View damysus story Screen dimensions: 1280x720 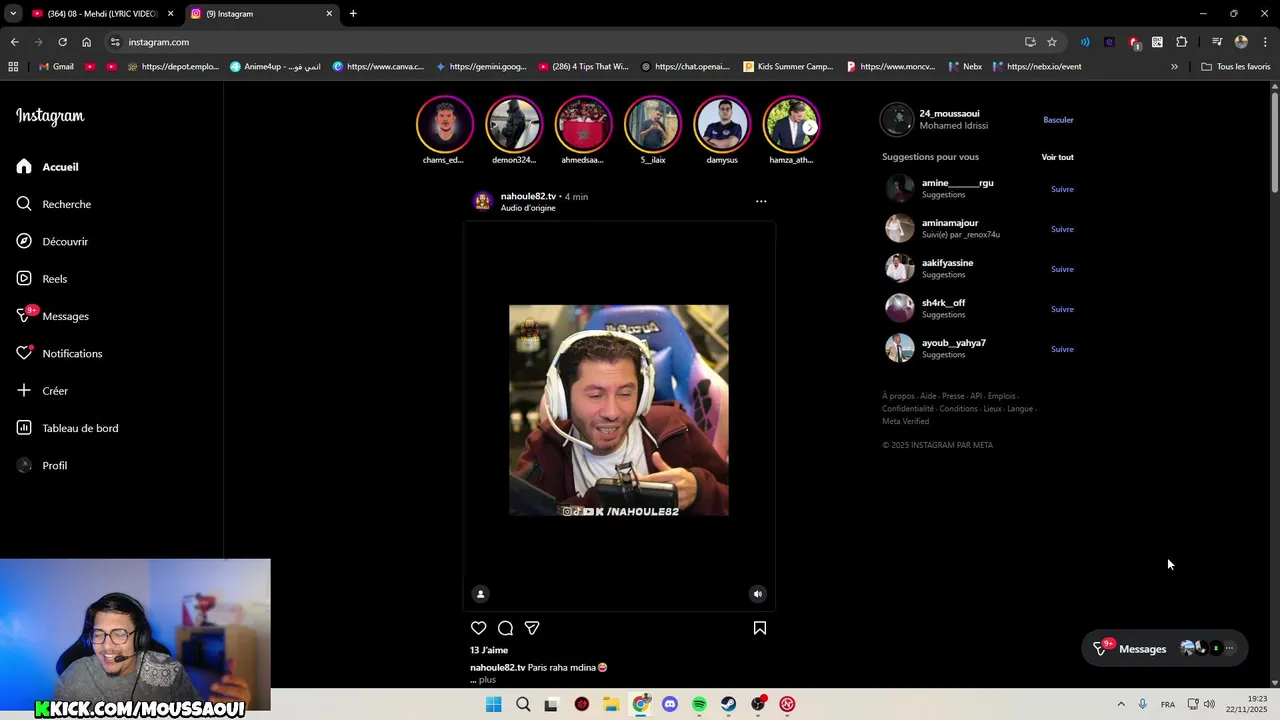(x=722, y=124)
